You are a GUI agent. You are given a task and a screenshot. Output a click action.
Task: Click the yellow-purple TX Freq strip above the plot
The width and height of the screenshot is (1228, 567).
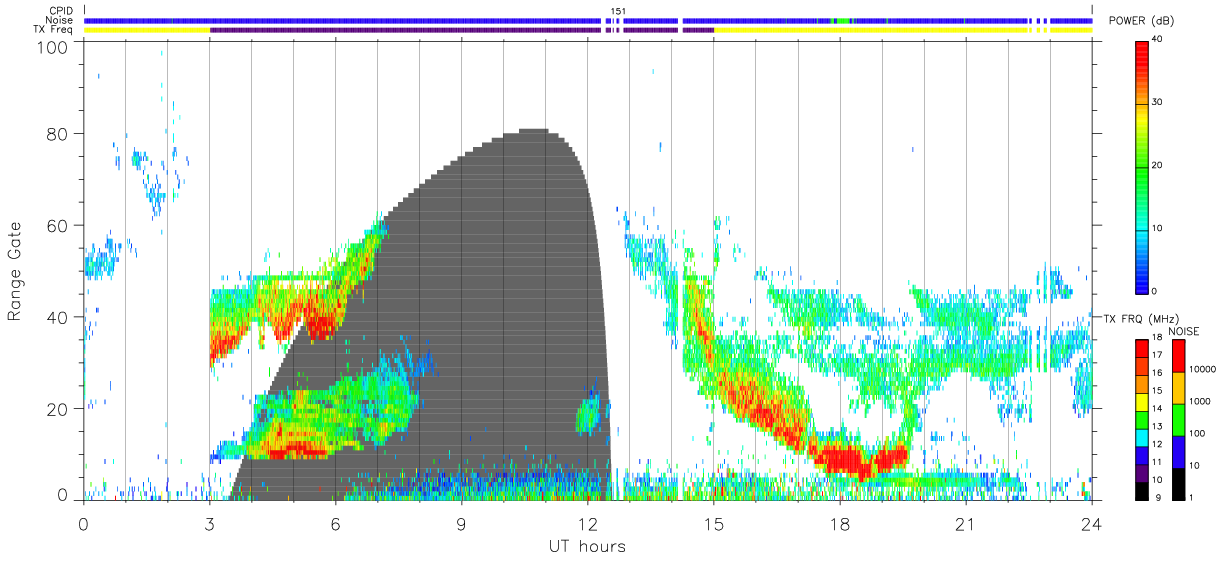tap(588, 30)
